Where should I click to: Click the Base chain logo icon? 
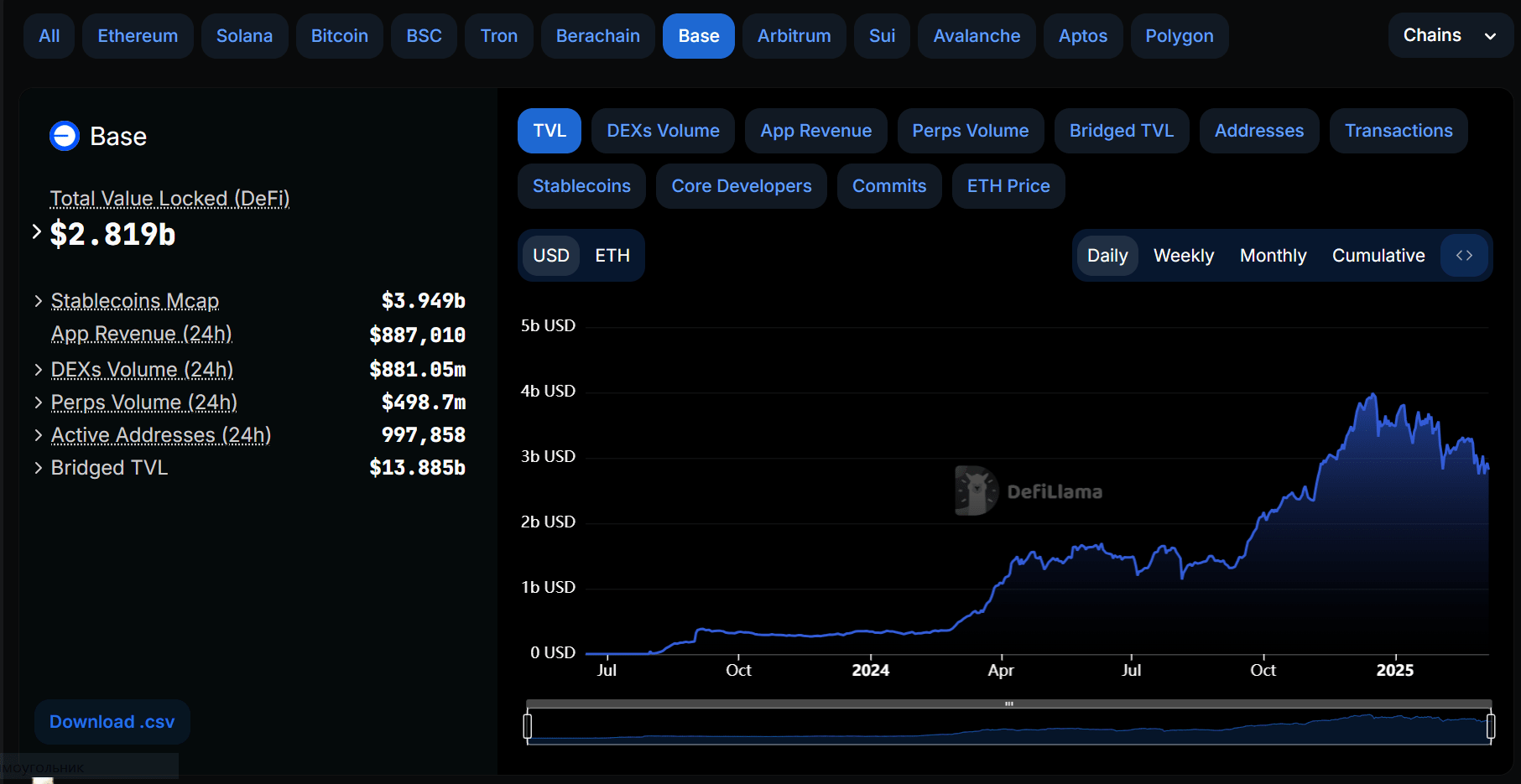click(x=65, y=136)
